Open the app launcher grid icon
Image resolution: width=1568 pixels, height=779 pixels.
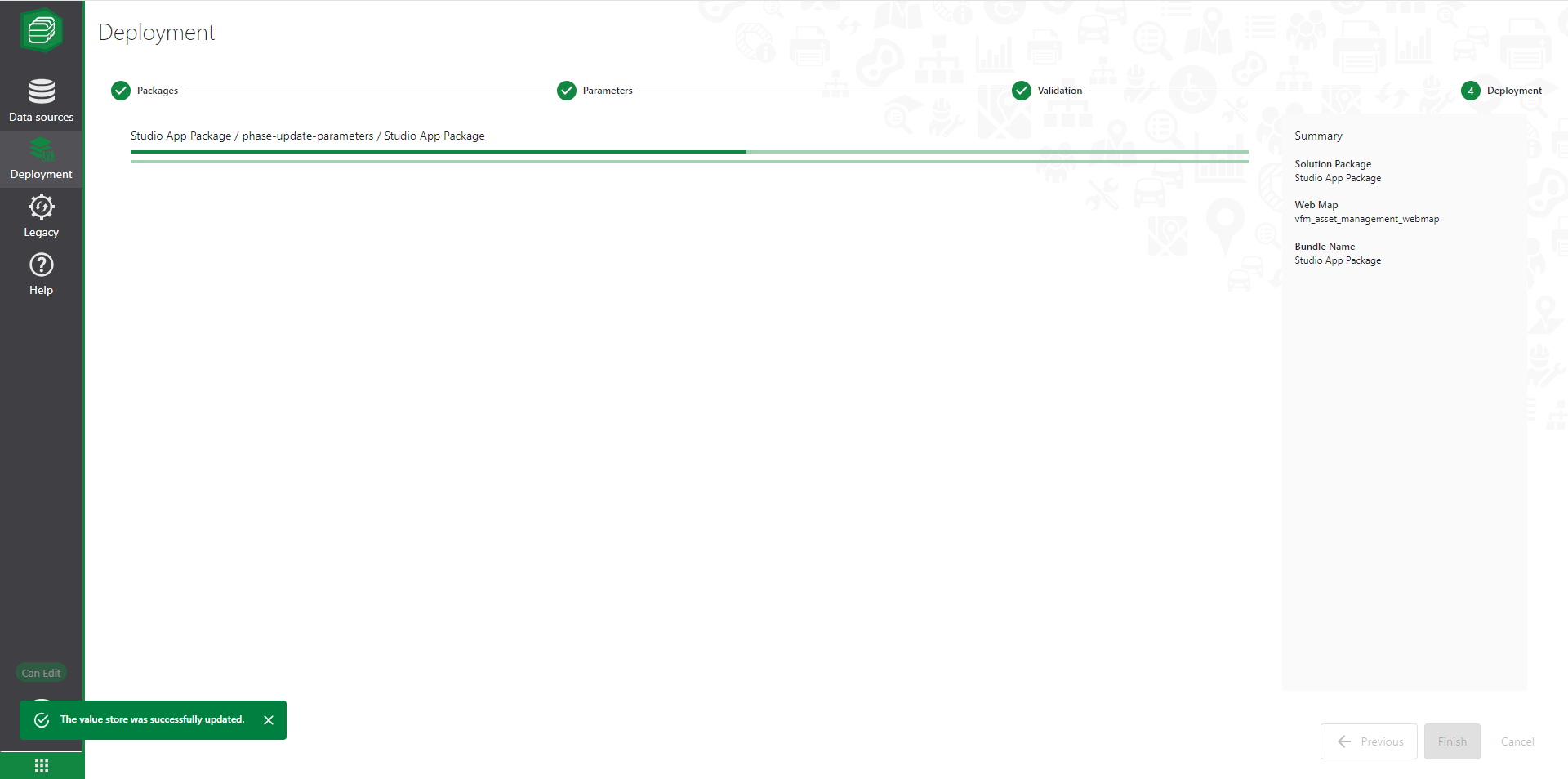point(42,765)
